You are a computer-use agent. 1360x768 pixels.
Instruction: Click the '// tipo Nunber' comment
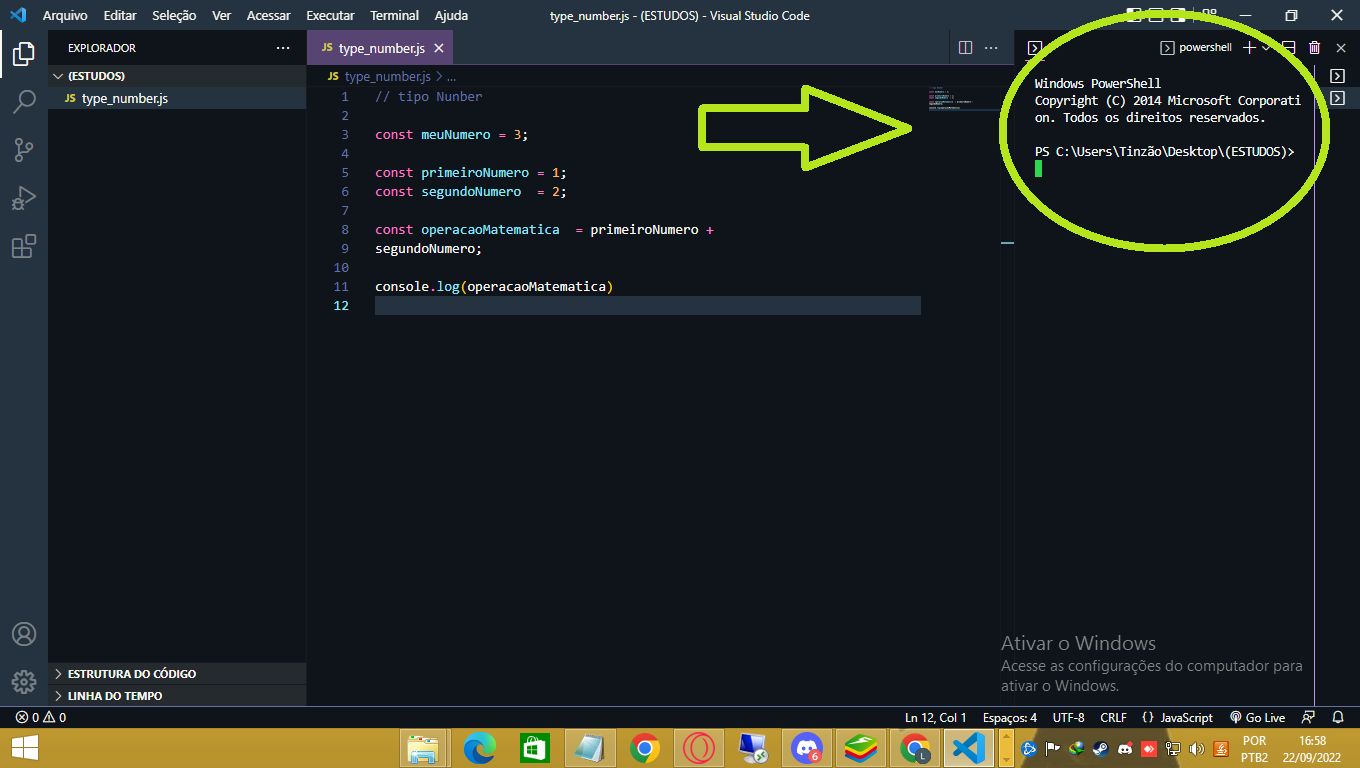tap(429, 96)
